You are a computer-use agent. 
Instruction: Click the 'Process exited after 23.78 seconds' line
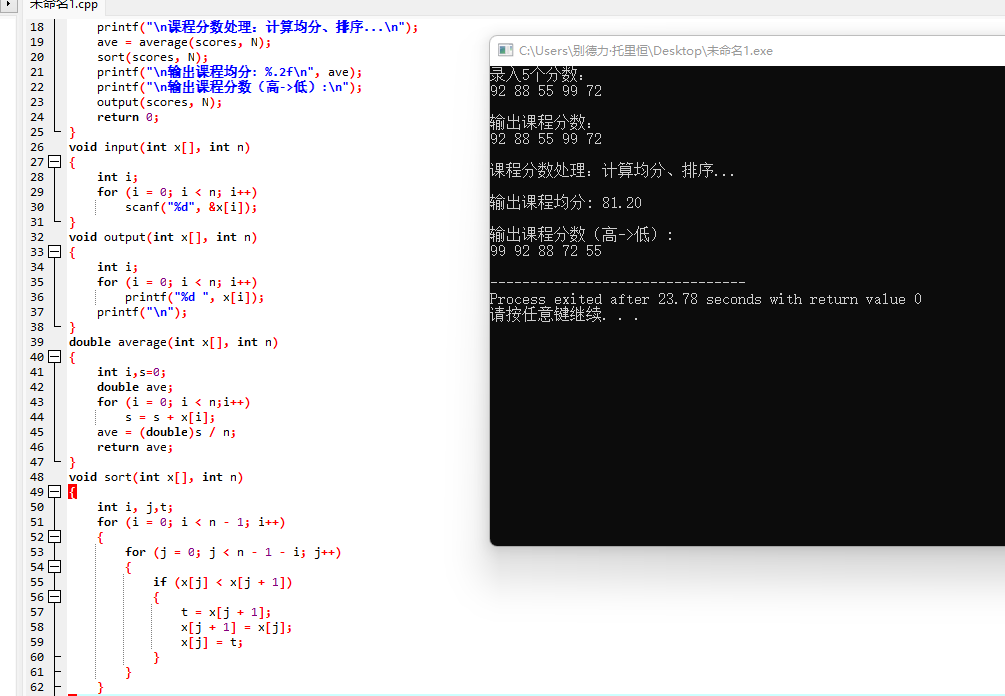click(x=706, y=299)
